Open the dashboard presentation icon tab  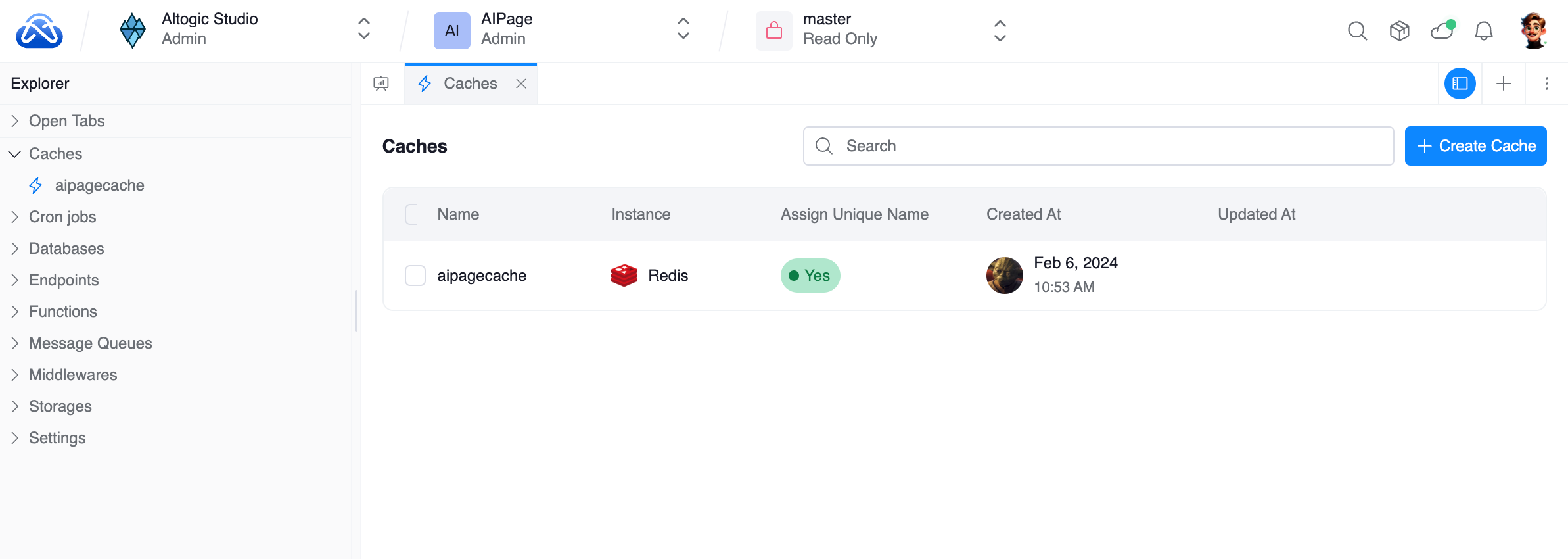click(381, 84)
